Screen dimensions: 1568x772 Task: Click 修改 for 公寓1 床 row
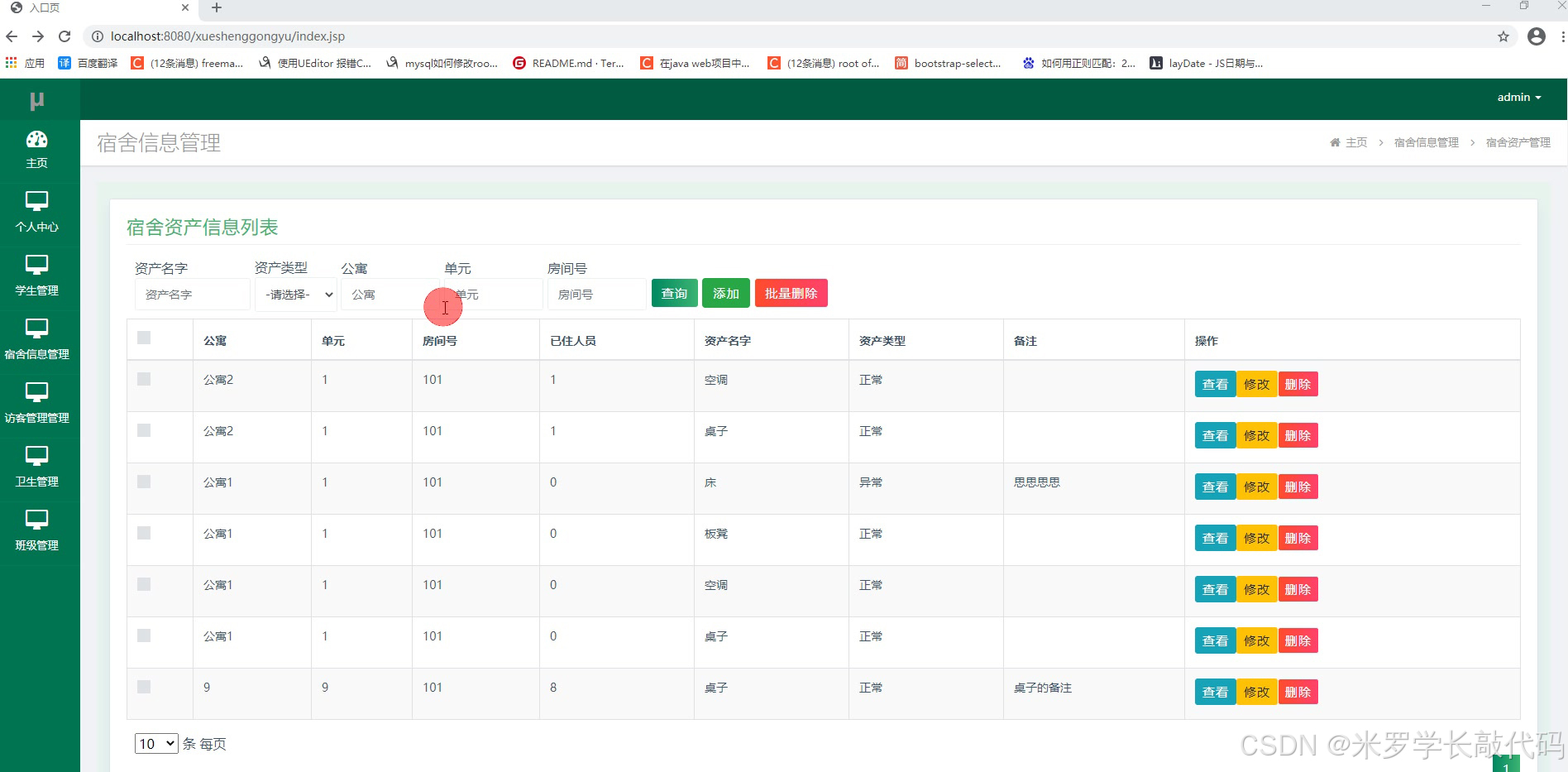click(x=1256, y=487)
